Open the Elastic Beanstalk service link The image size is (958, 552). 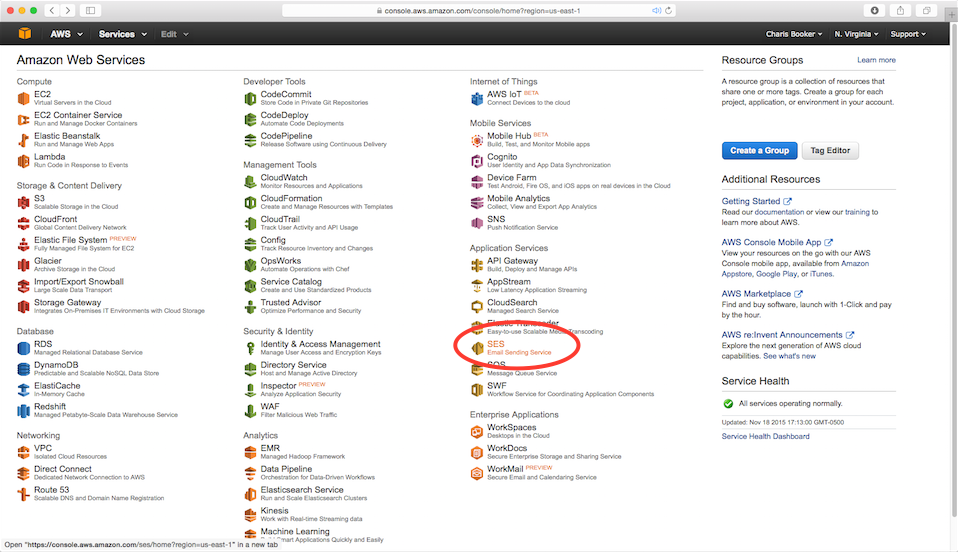point(67,136)
